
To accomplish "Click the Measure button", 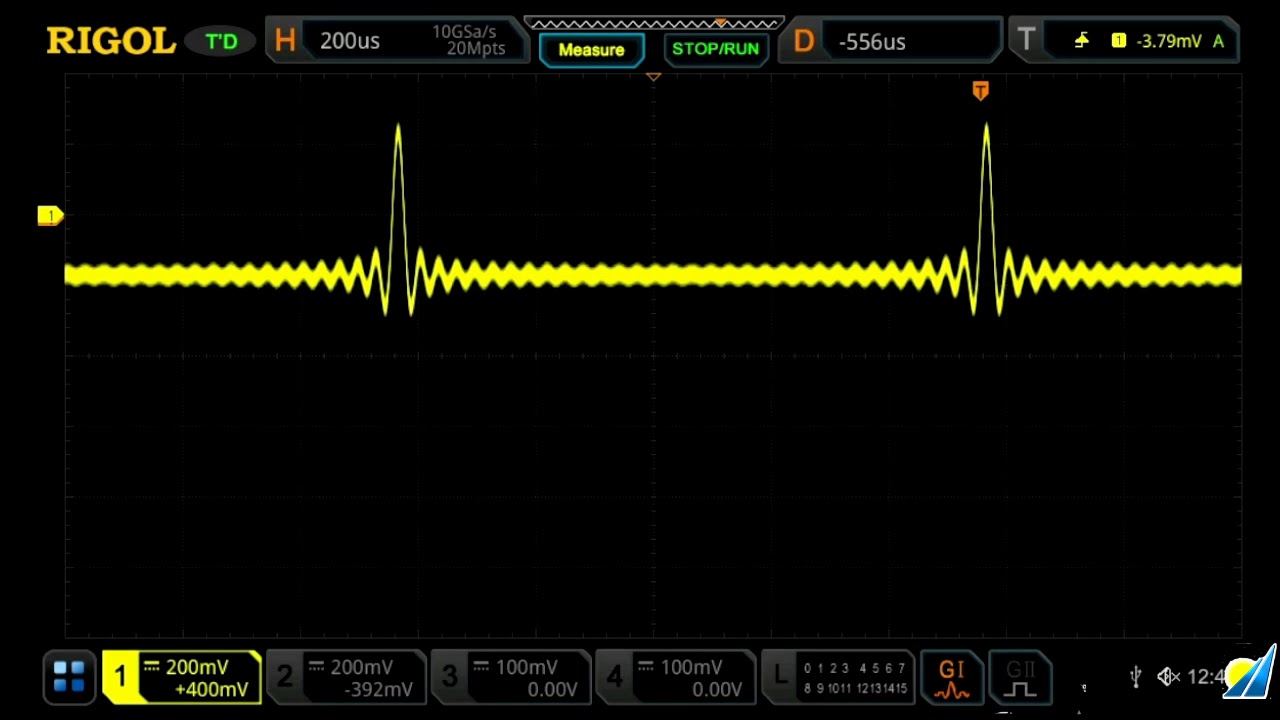I will [x=591, y=49].
